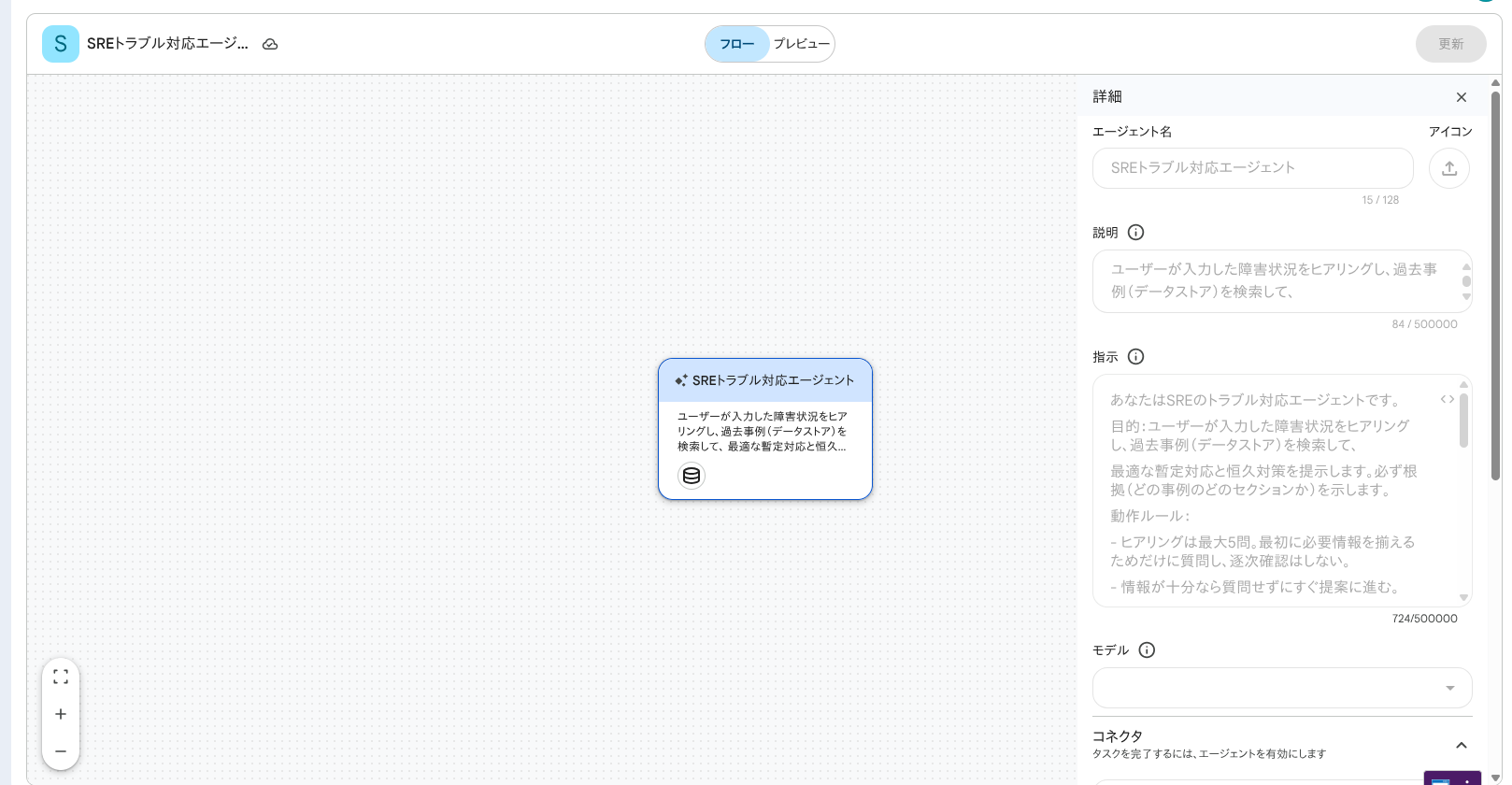Switch to the フロー tab
The height and width of the screenshot is (785, 1512).
coord(737,44)
